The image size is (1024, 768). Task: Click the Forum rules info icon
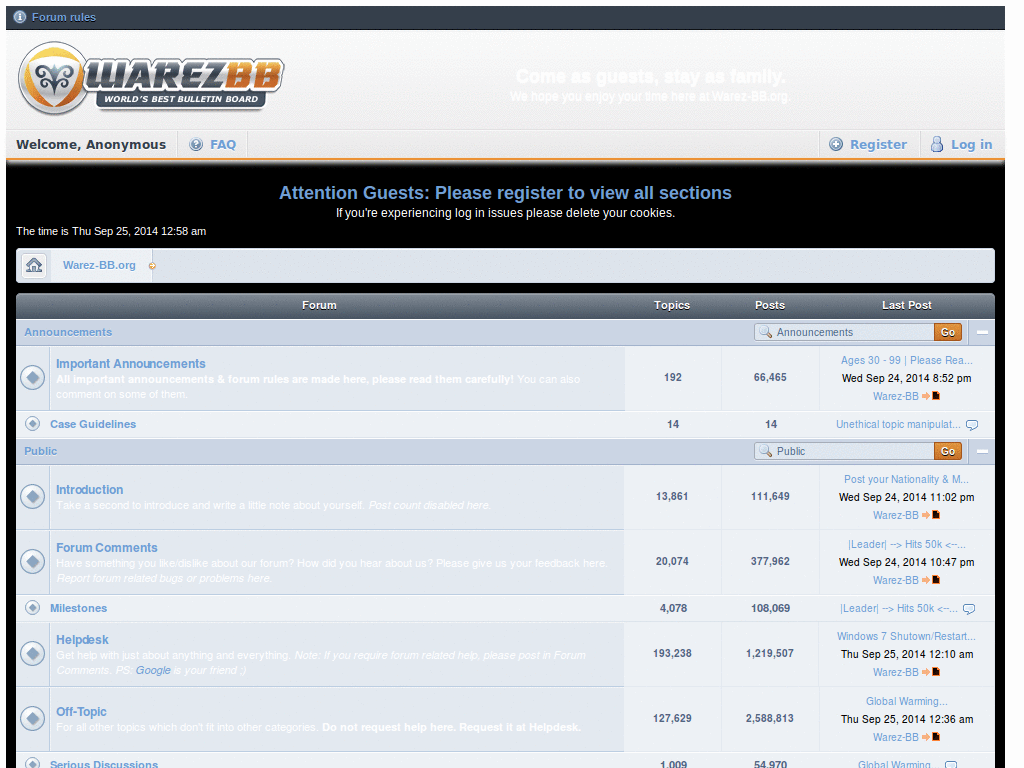point(20,17)
